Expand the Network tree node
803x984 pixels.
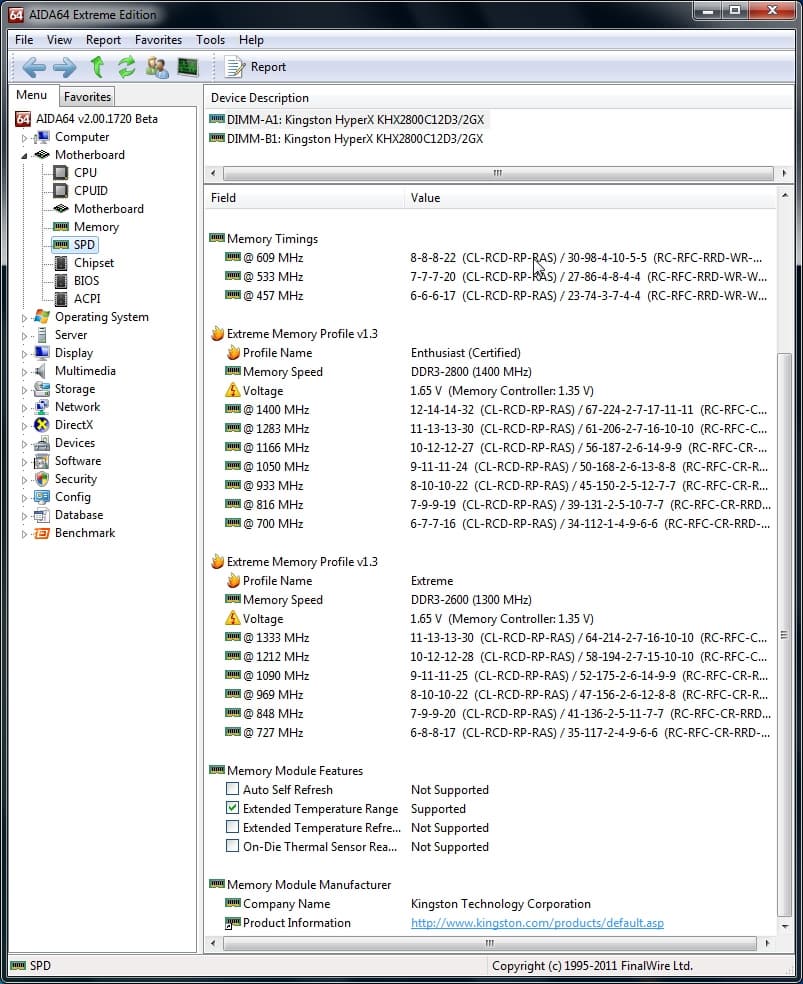coord(24,408)
